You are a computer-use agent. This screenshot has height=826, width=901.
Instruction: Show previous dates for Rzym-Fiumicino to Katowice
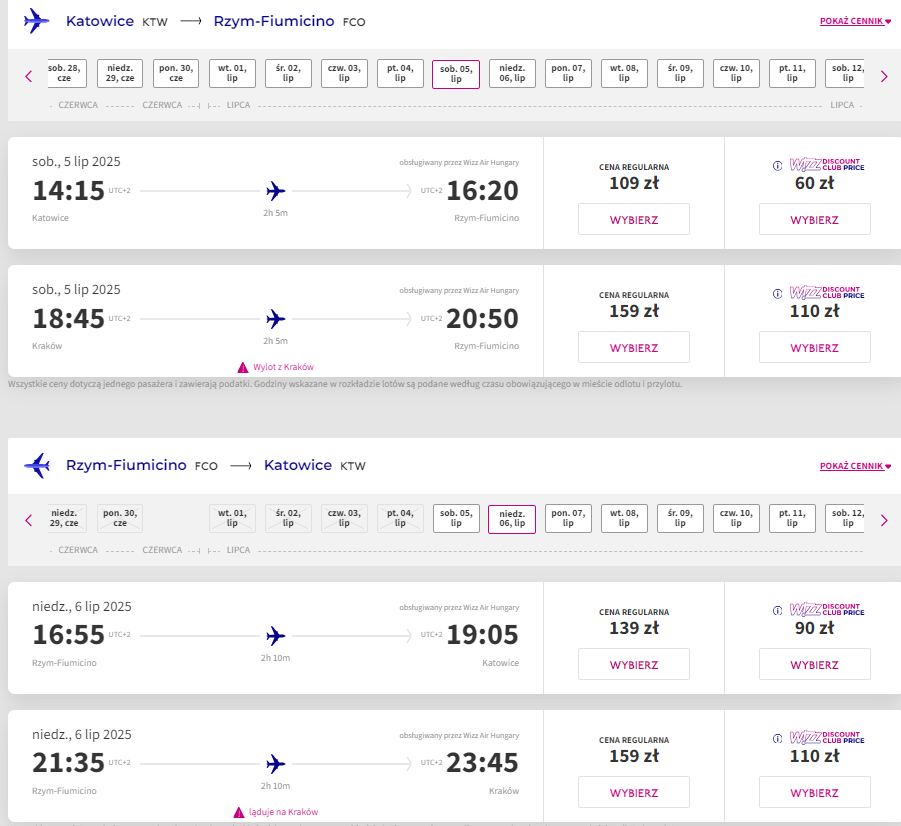(29, 520)
